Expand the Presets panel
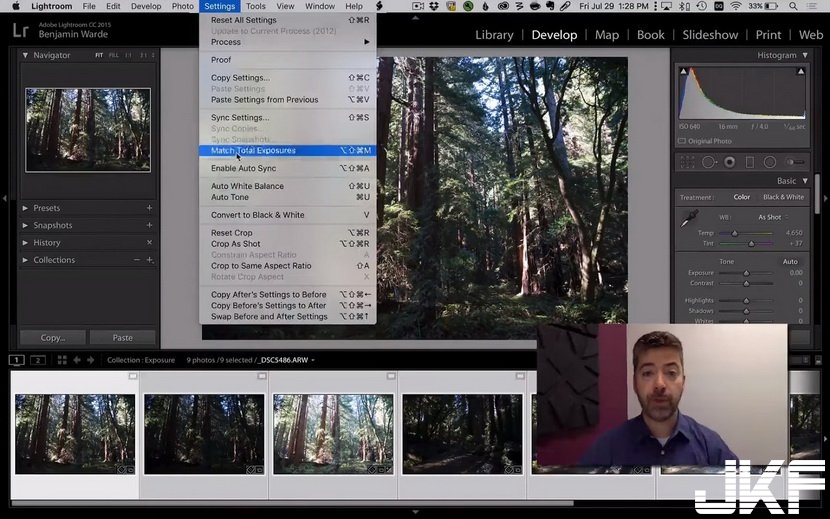 25,208
